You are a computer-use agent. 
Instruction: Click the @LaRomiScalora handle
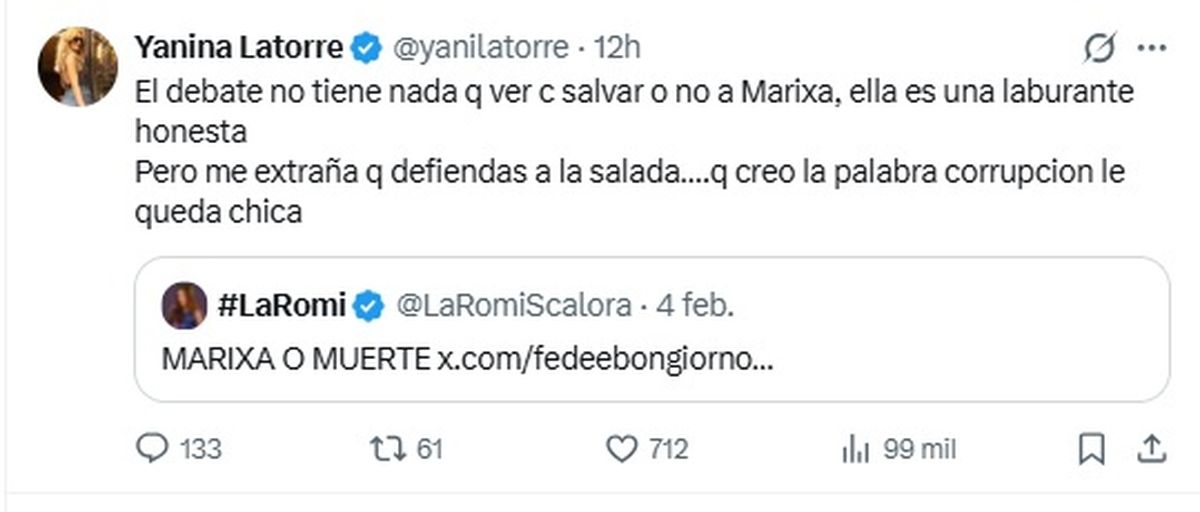[x=513, y=305]
